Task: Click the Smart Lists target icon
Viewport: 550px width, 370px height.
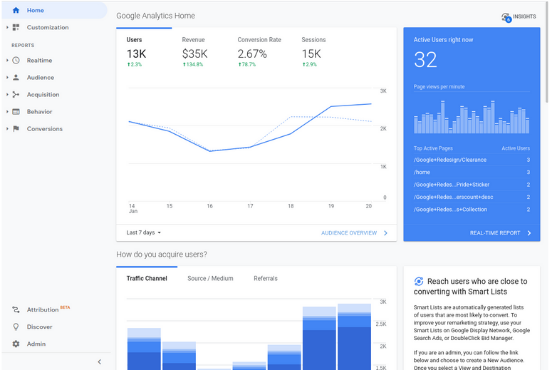Action: [418, 281]
